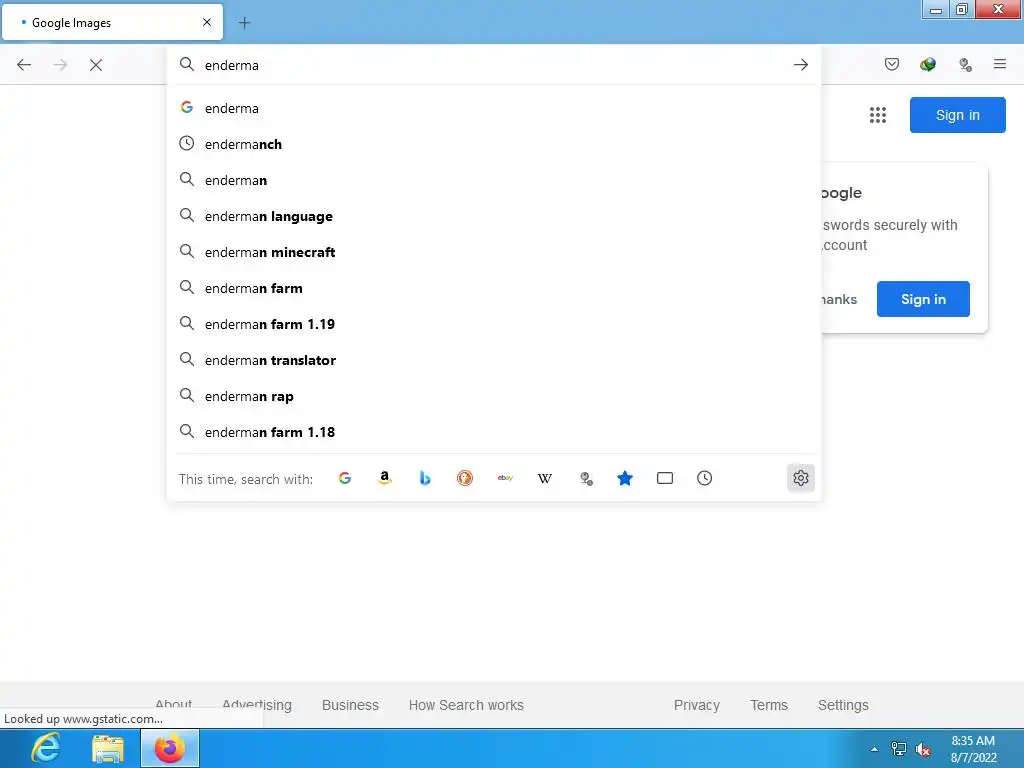Click the network tray icon
The image size is (1024, 768).
click(899, 749)
